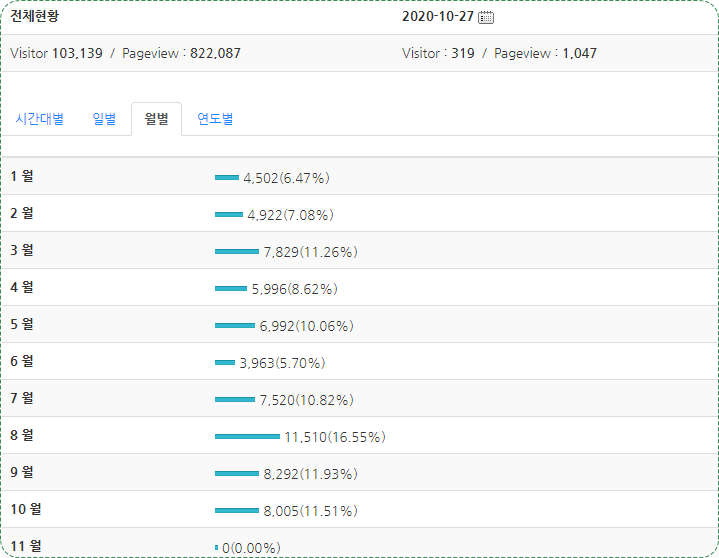
Task: Click the 8 월 row label
Action: click(x=22, y=436)
